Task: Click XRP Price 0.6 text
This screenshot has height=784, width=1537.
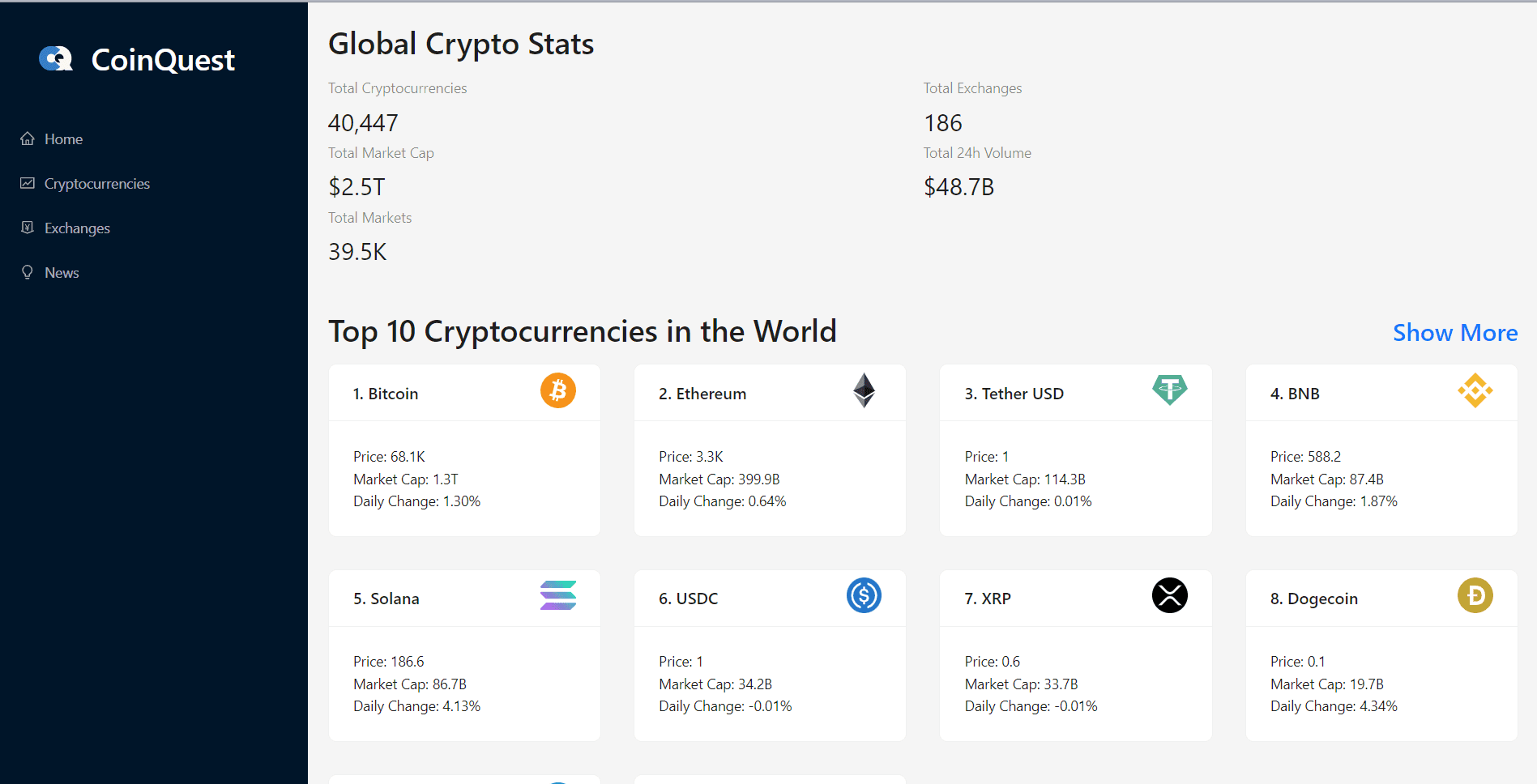Action: point(993,662)
